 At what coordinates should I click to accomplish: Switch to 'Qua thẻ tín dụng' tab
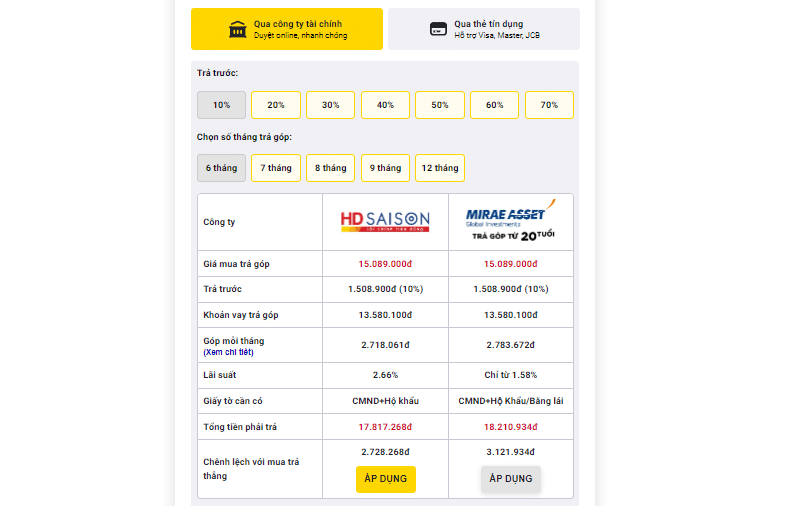(483, 29)
